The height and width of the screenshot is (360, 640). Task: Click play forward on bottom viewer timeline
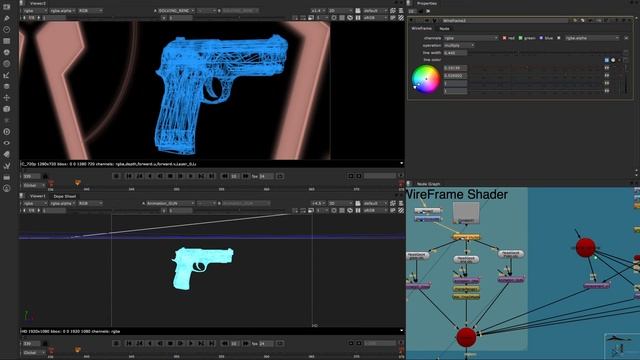point(191,344)
